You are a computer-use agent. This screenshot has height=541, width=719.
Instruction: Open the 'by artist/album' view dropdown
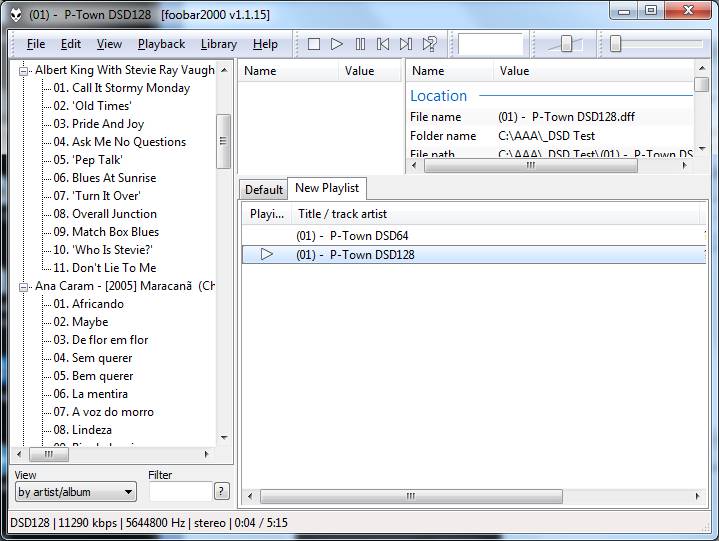(x=76, y=492)
